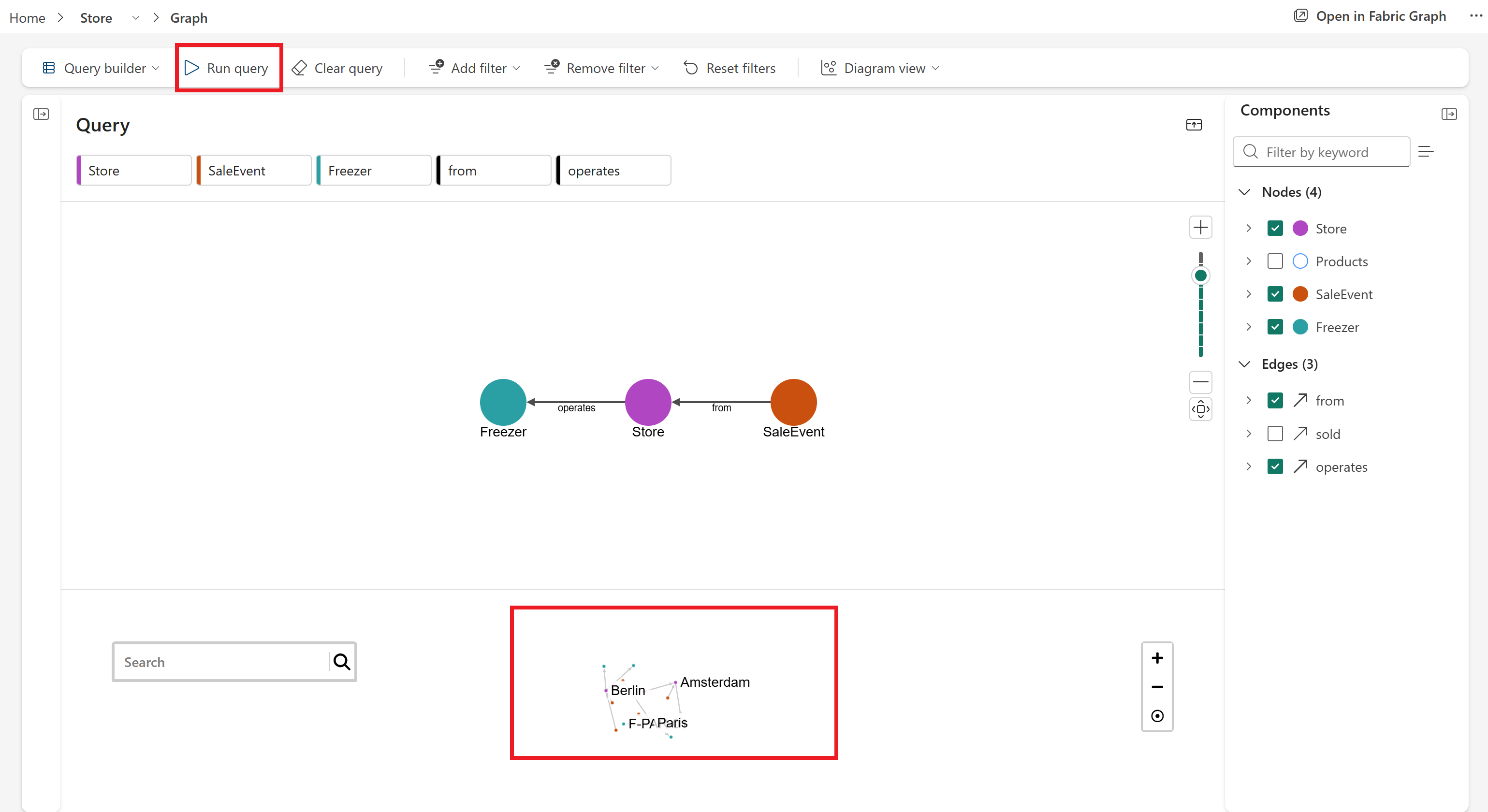Expand the Store node row
Screen dimensions: 1488x812
pos(1248,228)
